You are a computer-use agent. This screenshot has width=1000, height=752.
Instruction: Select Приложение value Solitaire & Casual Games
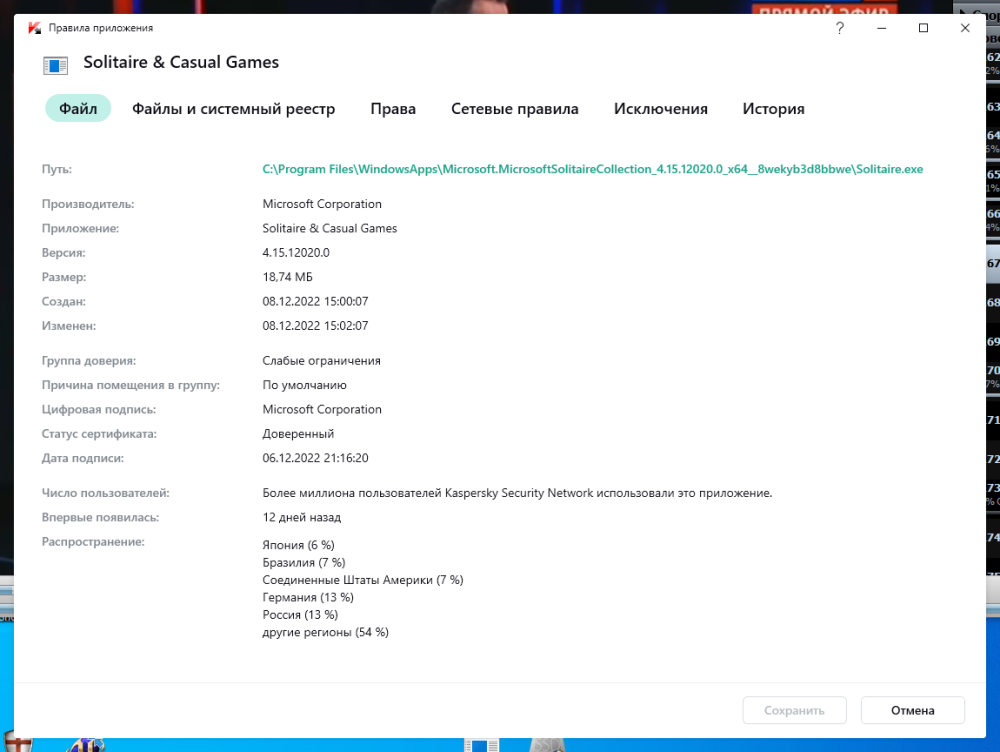[330, 228]
